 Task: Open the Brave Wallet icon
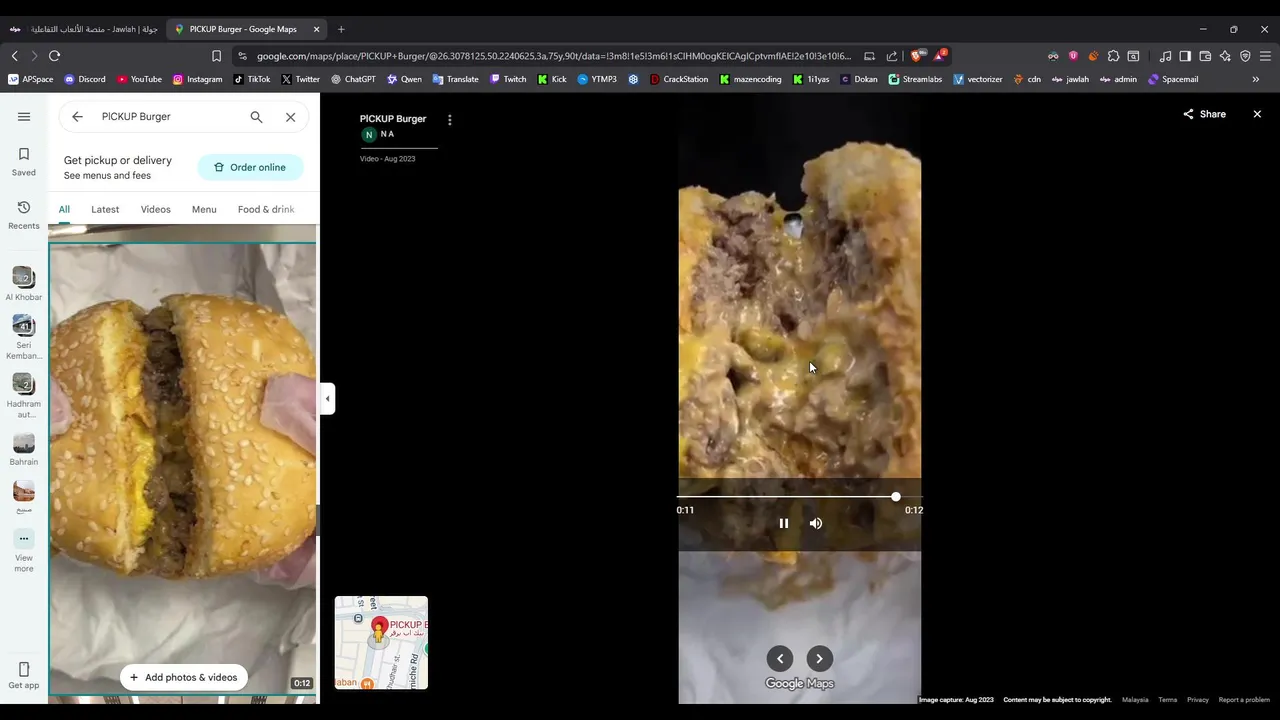[1205, 56]
